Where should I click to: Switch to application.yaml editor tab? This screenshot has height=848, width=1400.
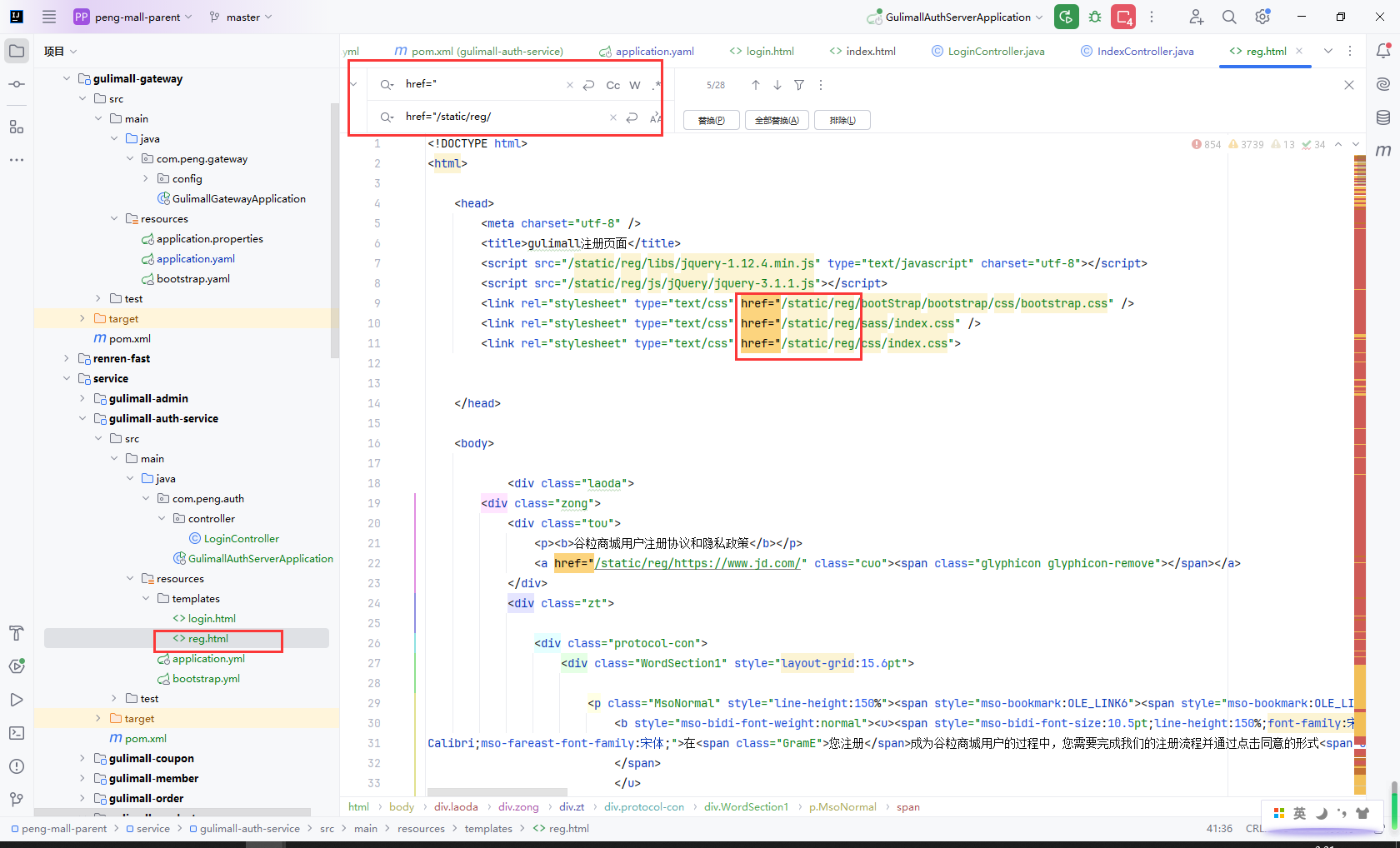[x=647, y=51]
